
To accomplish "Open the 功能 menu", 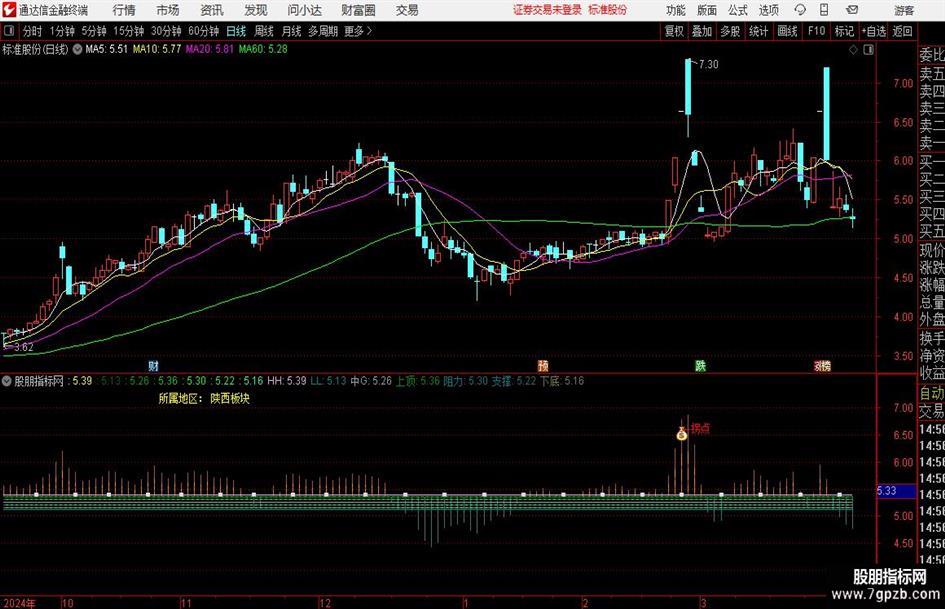I will 676,10.
